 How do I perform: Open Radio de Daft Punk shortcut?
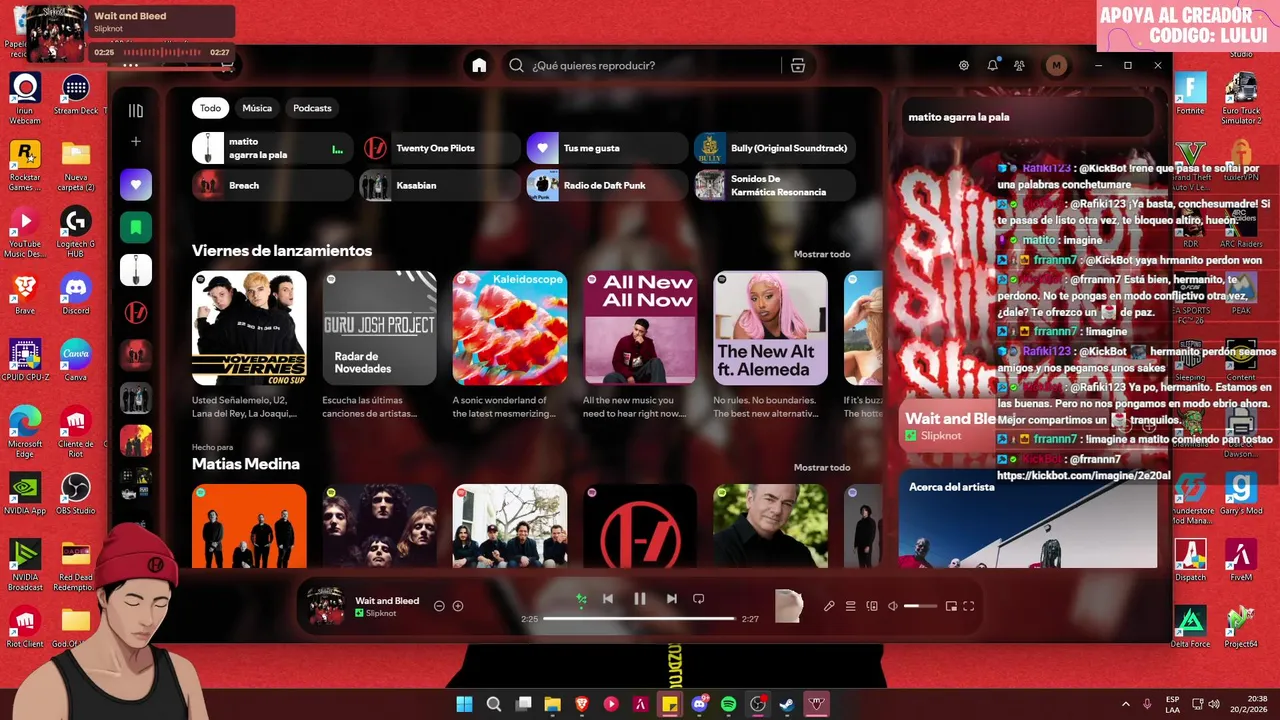tap(607, 185)
